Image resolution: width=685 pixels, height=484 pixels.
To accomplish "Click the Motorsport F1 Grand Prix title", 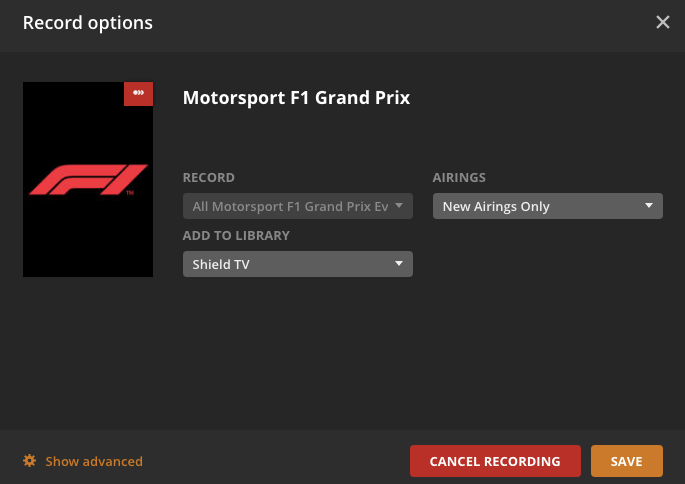I will click(x=296, y=97).
